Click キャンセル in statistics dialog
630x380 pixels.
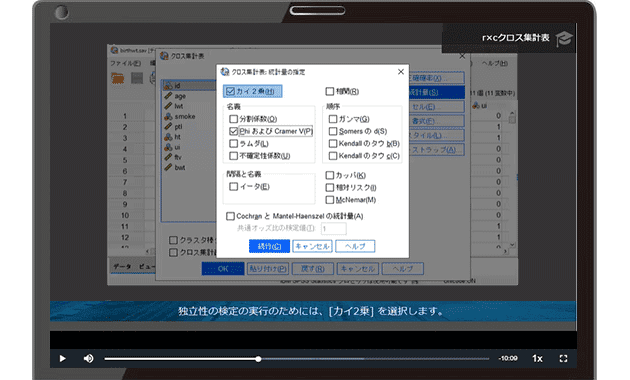tap(312, 246)
